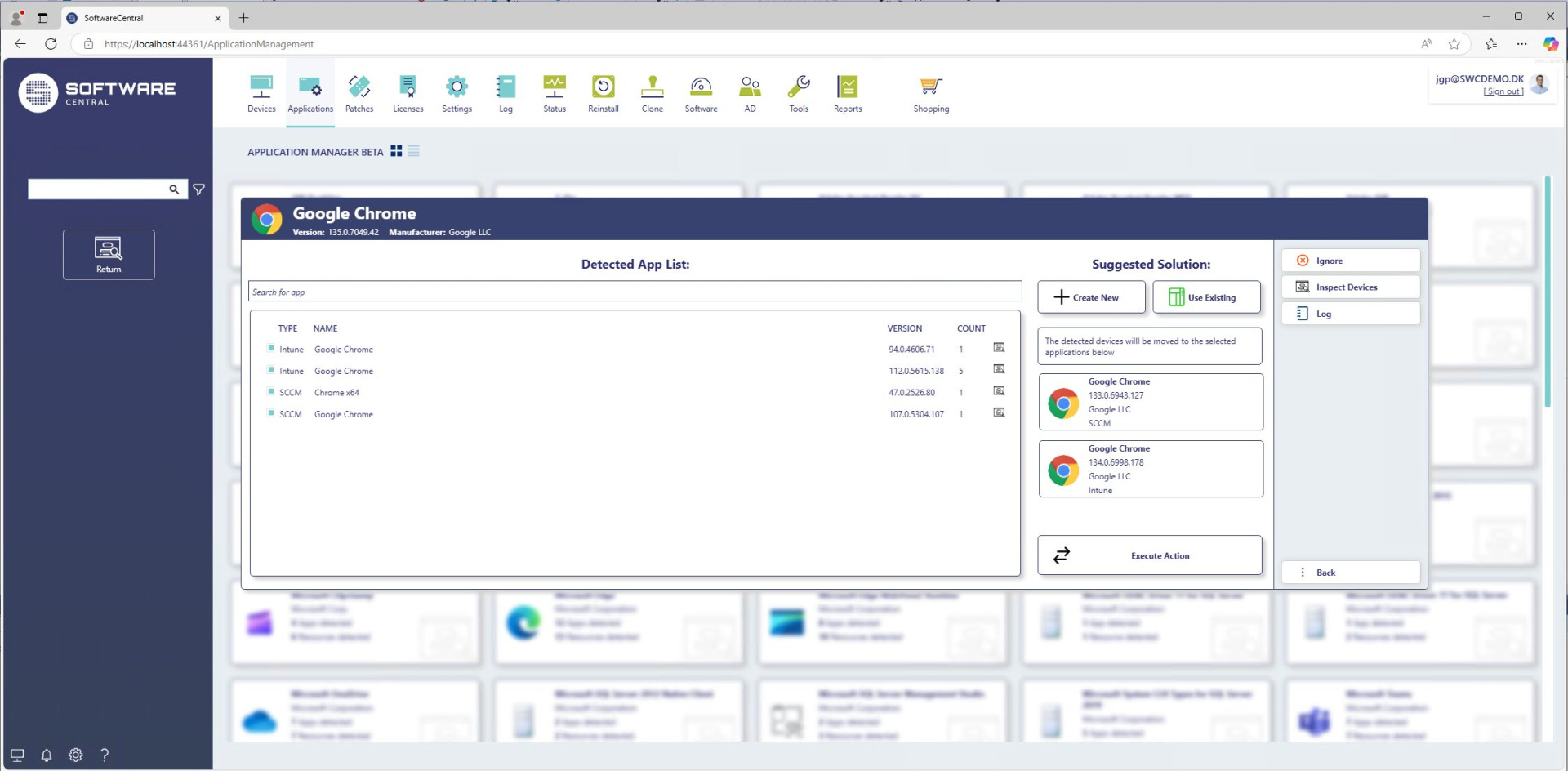Open the Status toolbar section

555,93
